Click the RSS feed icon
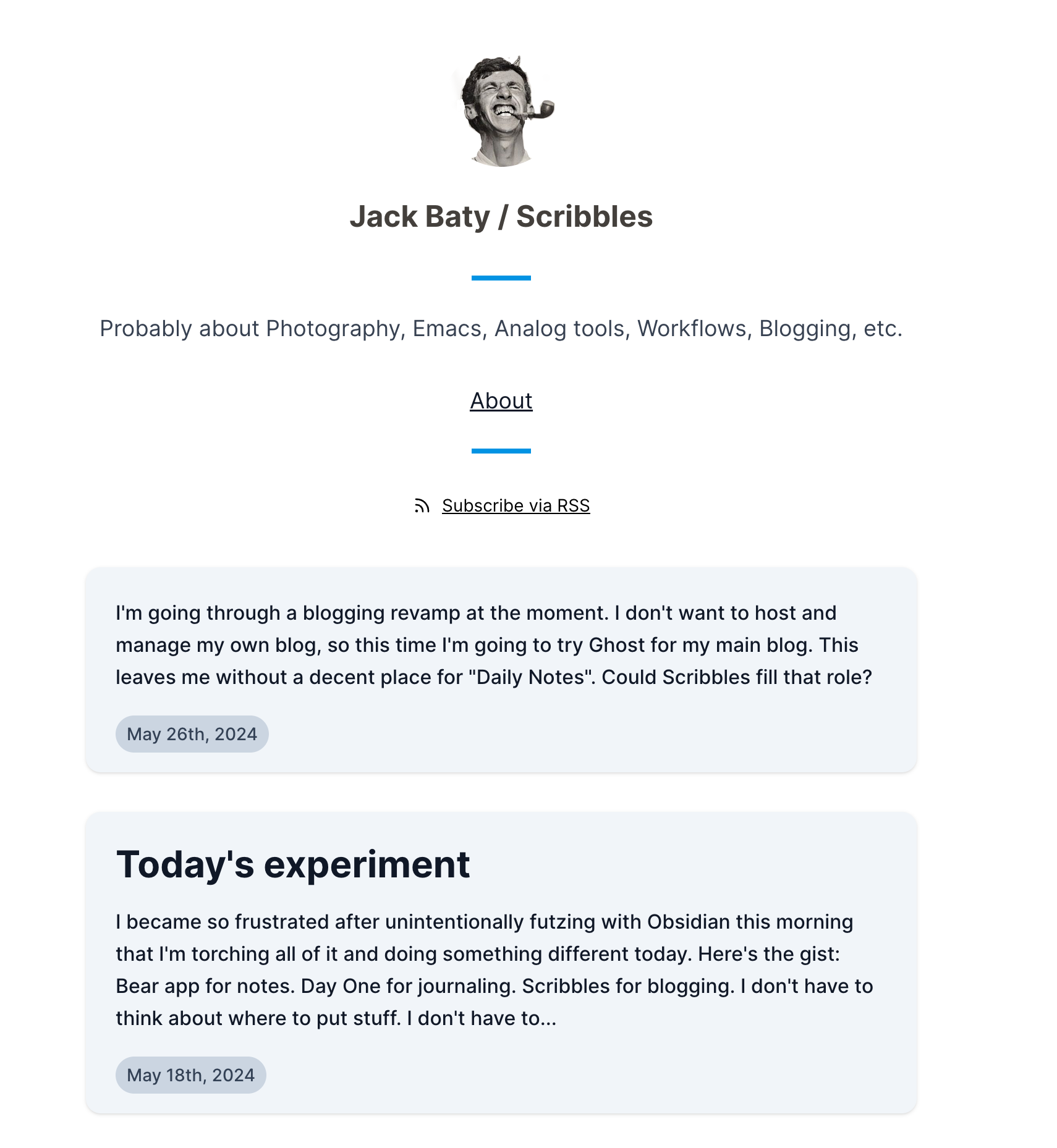 [422, 506]
